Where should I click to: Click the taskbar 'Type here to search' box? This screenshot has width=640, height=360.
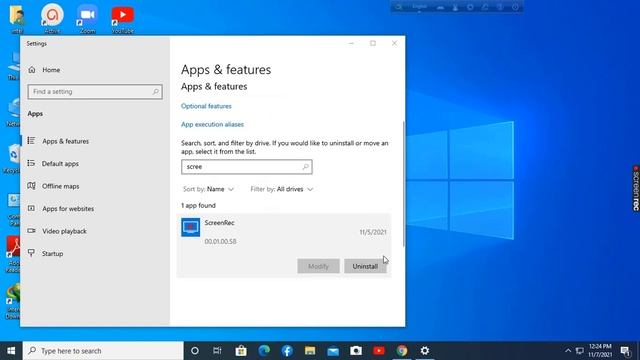tap(103, 351)
